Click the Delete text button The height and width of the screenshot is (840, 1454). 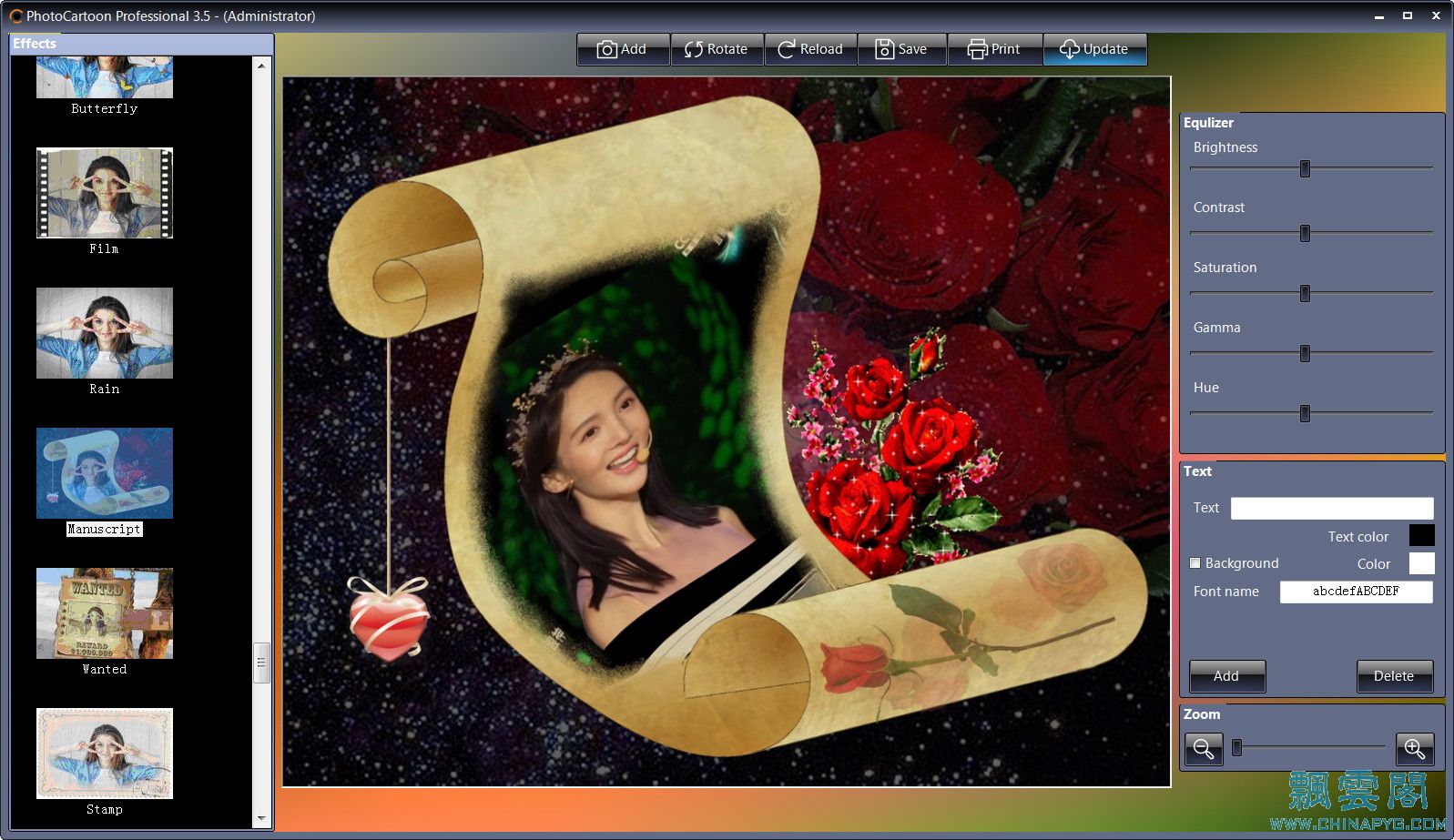click(1394, 676)
